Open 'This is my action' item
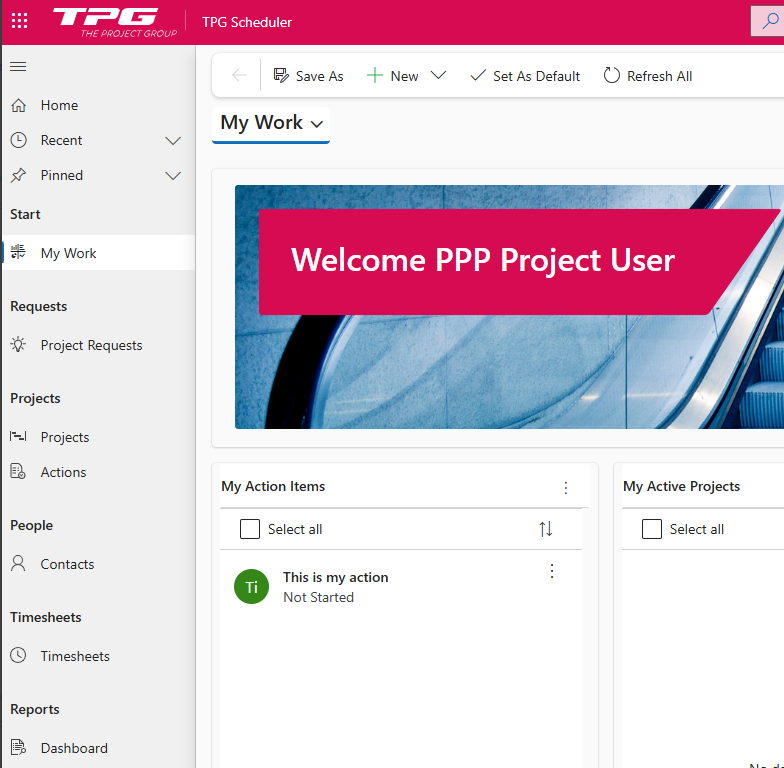This screenshot has height=768, width=784. 335,577
